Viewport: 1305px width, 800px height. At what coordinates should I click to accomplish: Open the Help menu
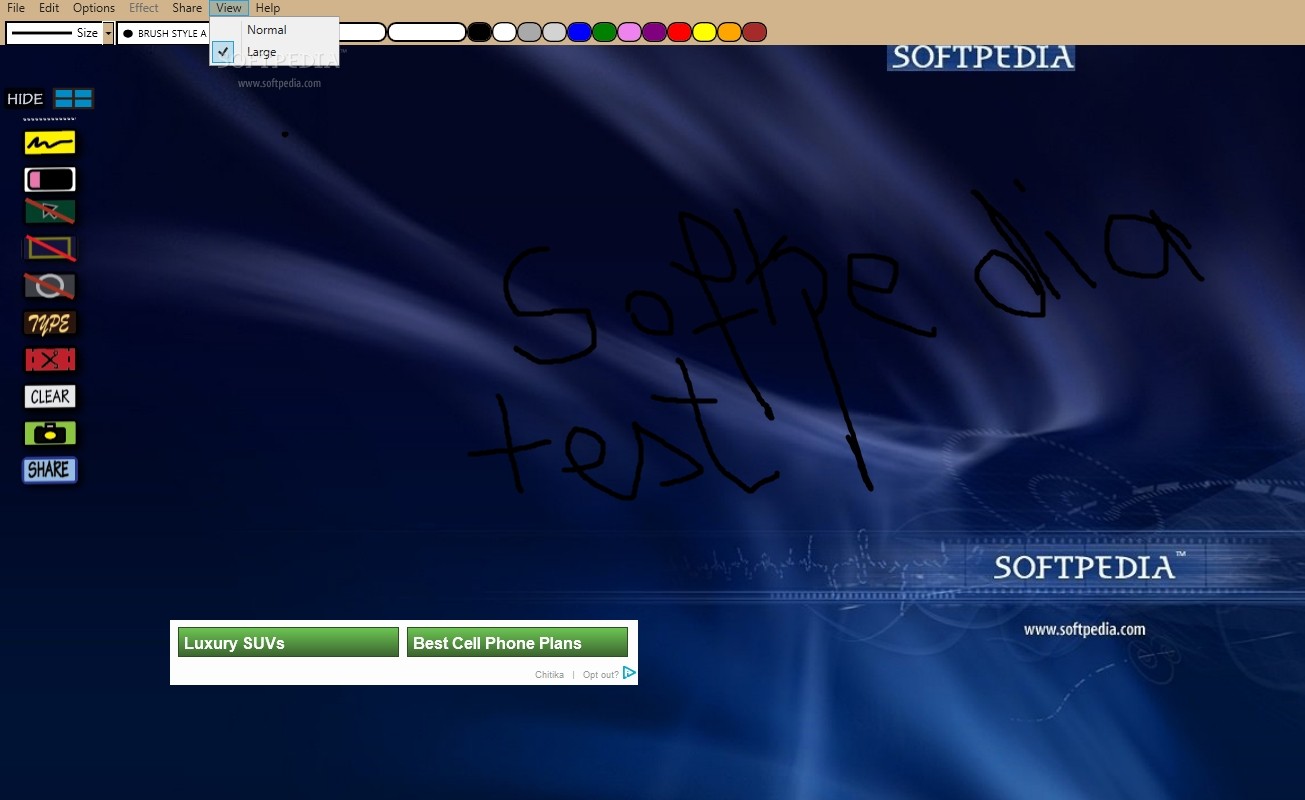coord(268,8)
